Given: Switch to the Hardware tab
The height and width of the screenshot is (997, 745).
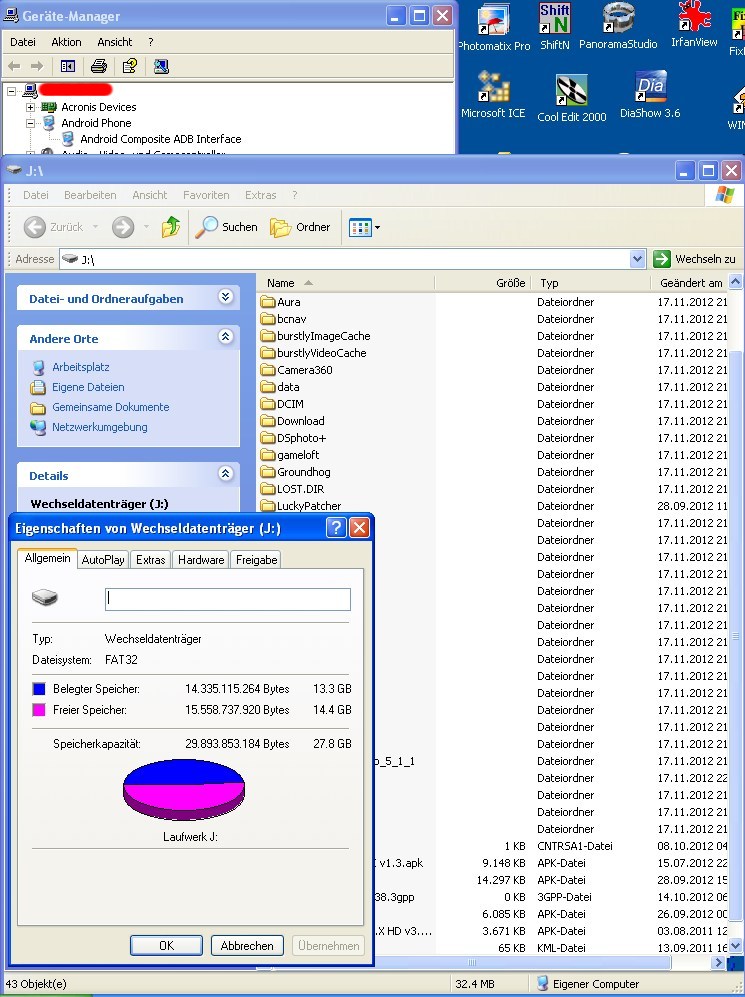Looking at the screenshot, I should click(x=201, y=560).
